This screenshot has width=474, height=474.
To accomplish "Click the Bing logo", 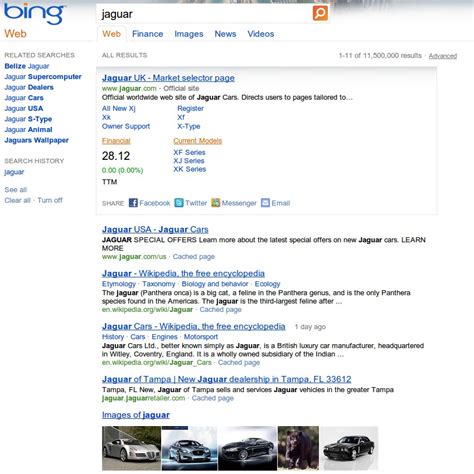I will coord(34,14).
